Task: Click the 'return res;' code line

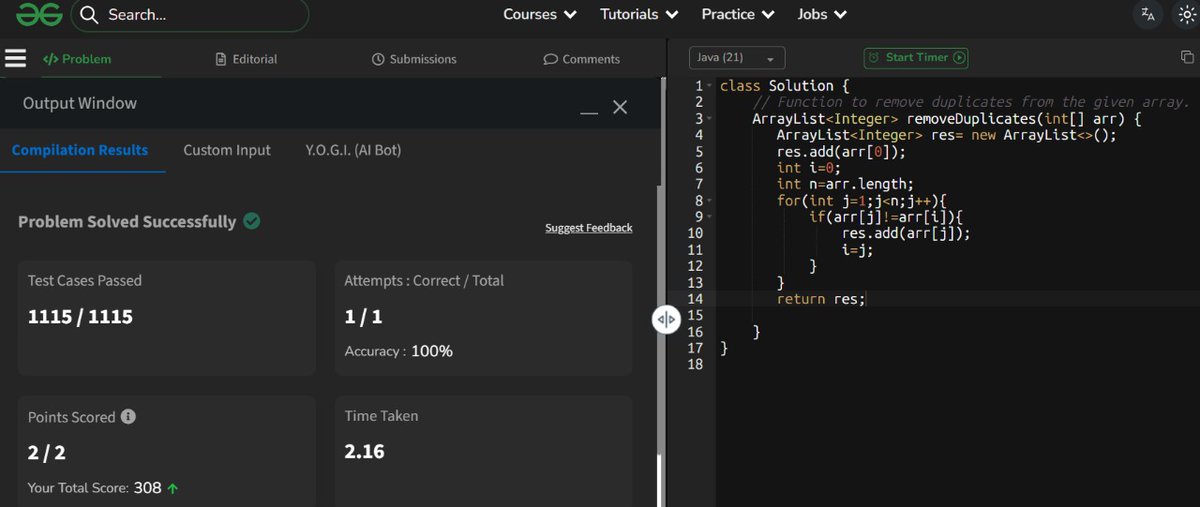Action: tap(821, 299)
